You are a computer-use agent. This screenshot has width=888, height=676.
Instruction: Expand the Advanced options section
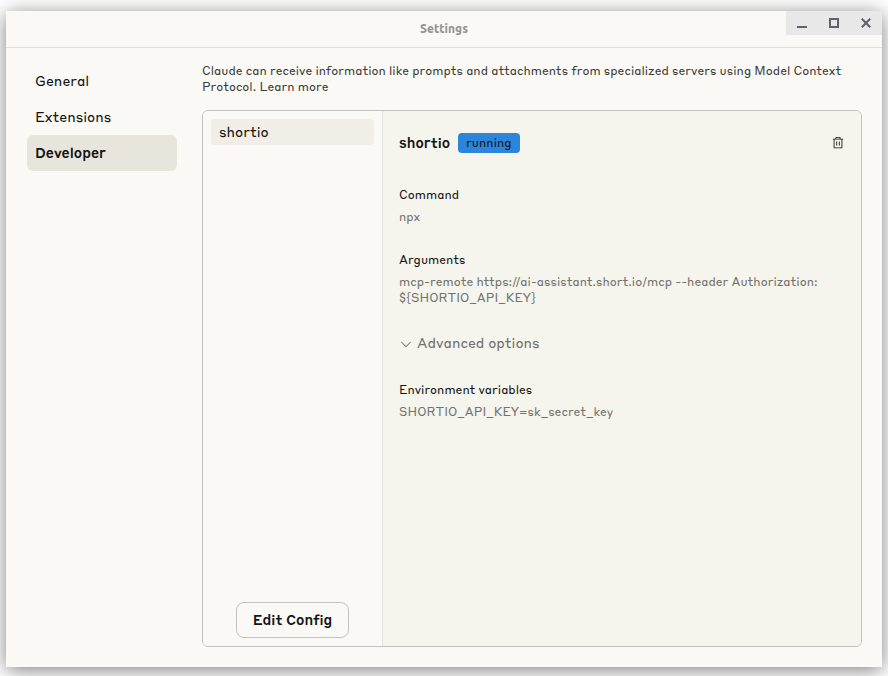coord(469,344)
